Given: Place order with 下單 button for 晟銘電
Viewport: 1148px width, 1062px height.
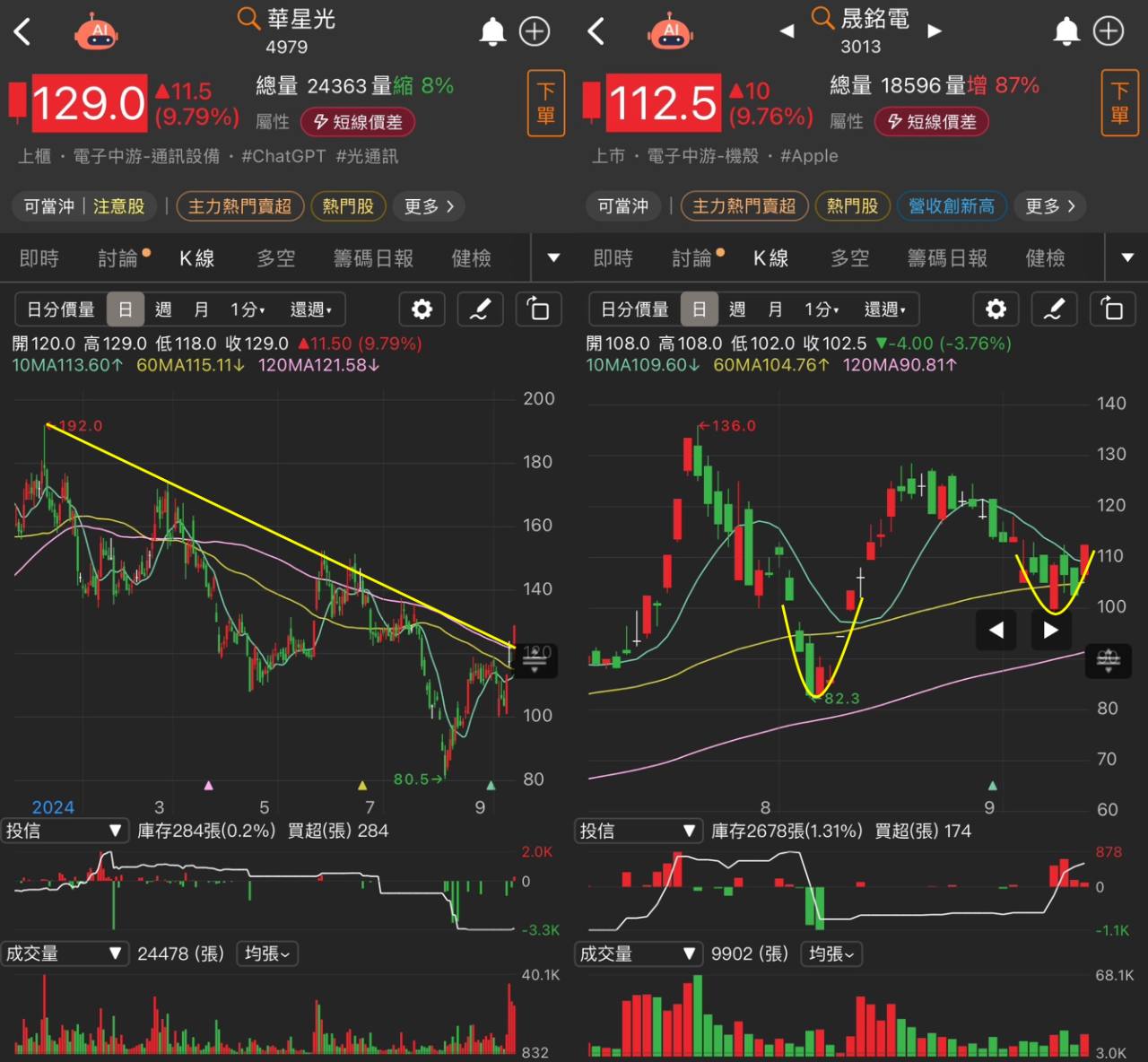Looking at the screenshot, I should 1120,103.
